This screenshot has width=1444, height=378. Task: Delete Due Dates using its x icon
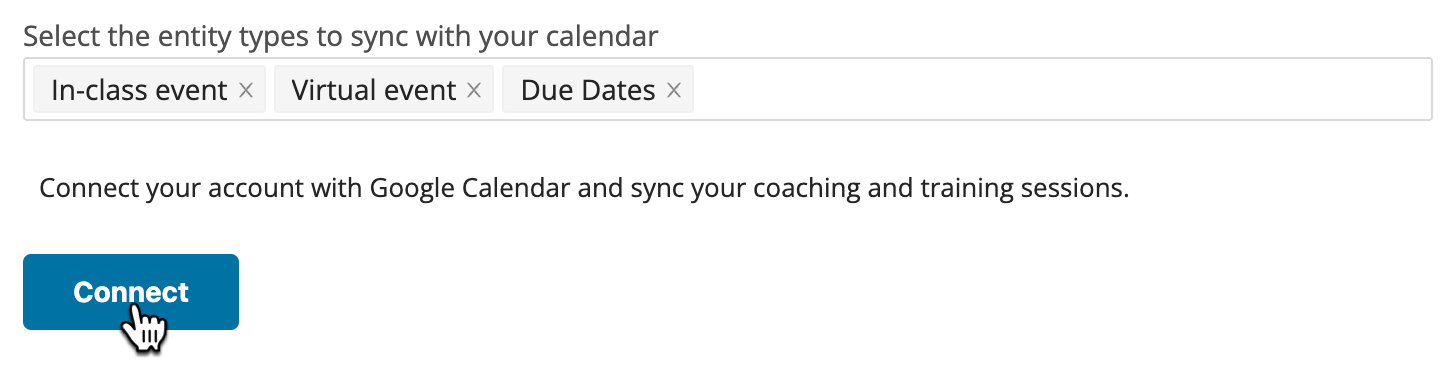[674, 91]
